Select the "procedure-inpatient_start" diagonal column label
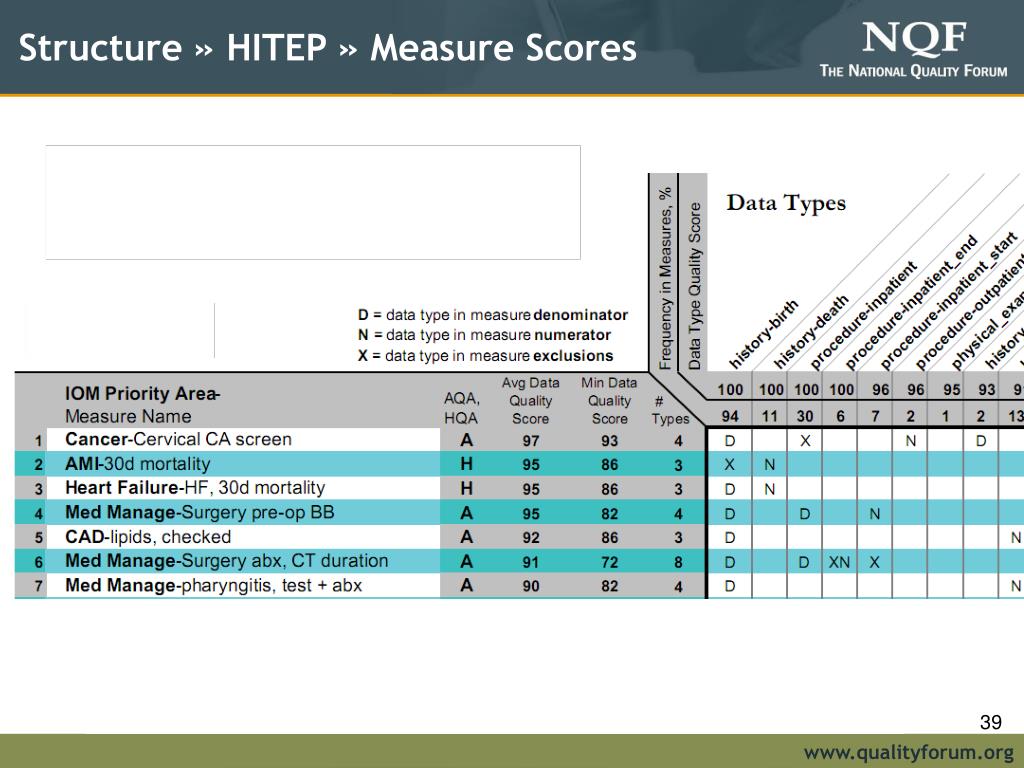 pyautogui.click(x=948, y=300)
